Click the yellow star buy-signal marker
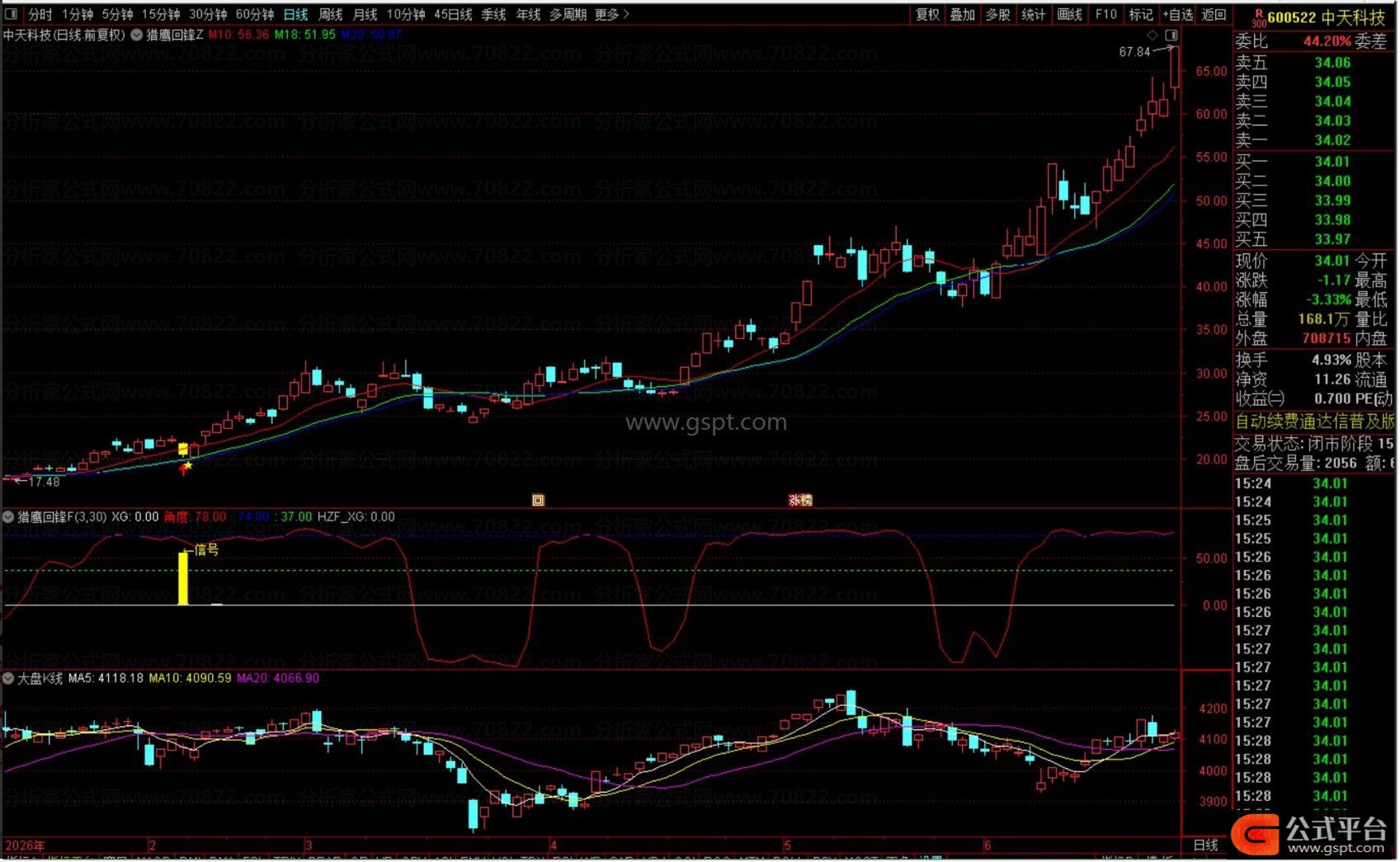 [x=186, y=466]
